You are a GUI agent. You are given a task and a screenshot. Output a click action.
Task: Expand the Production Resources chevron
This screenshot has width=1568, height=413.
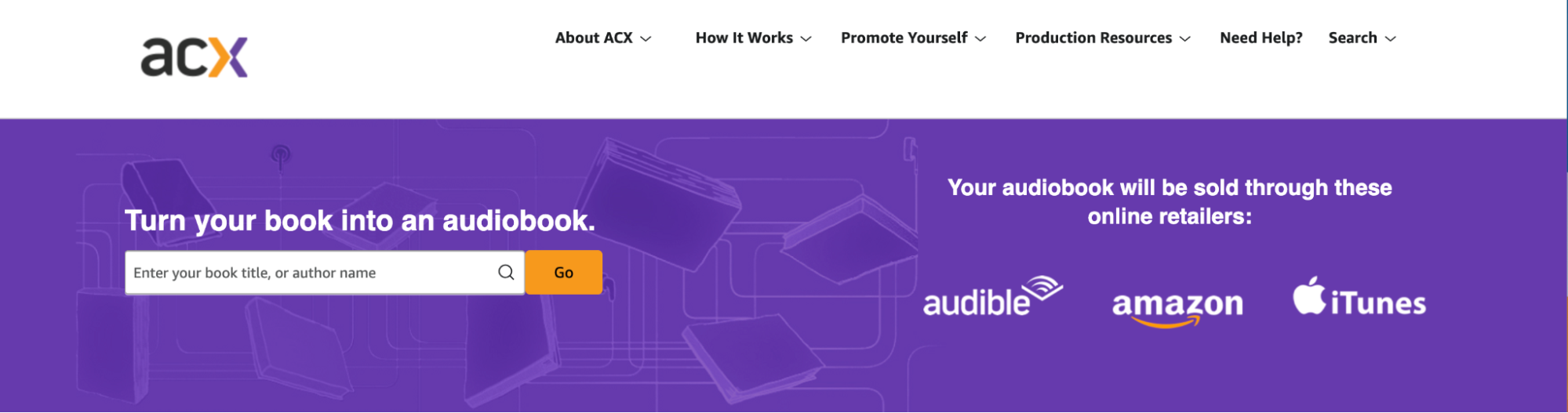pos(1184,38)
